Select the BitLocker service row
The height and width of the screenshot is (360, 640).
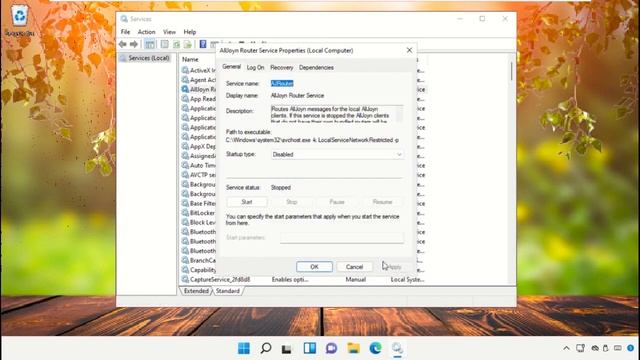click(199, 213)
